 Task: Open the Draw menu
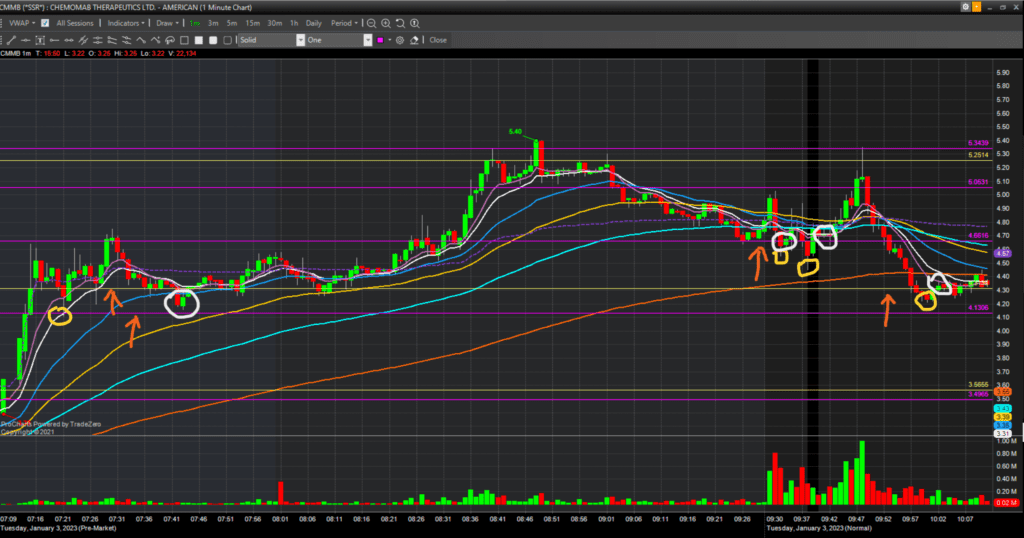pos(168,22)
